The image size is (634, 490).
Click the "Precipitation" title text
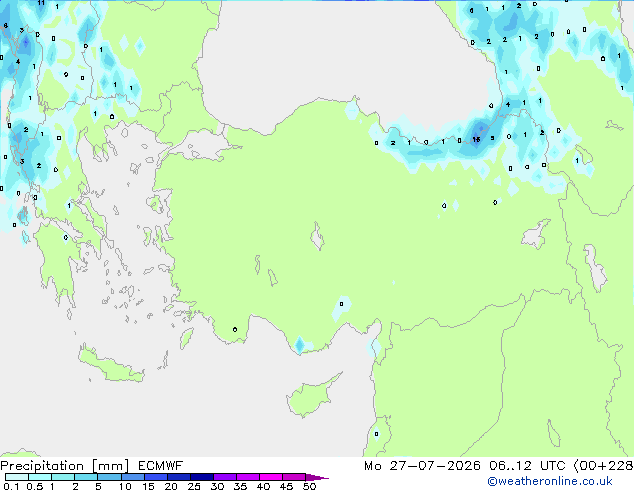pyautogui.click(x=42, y=466)
